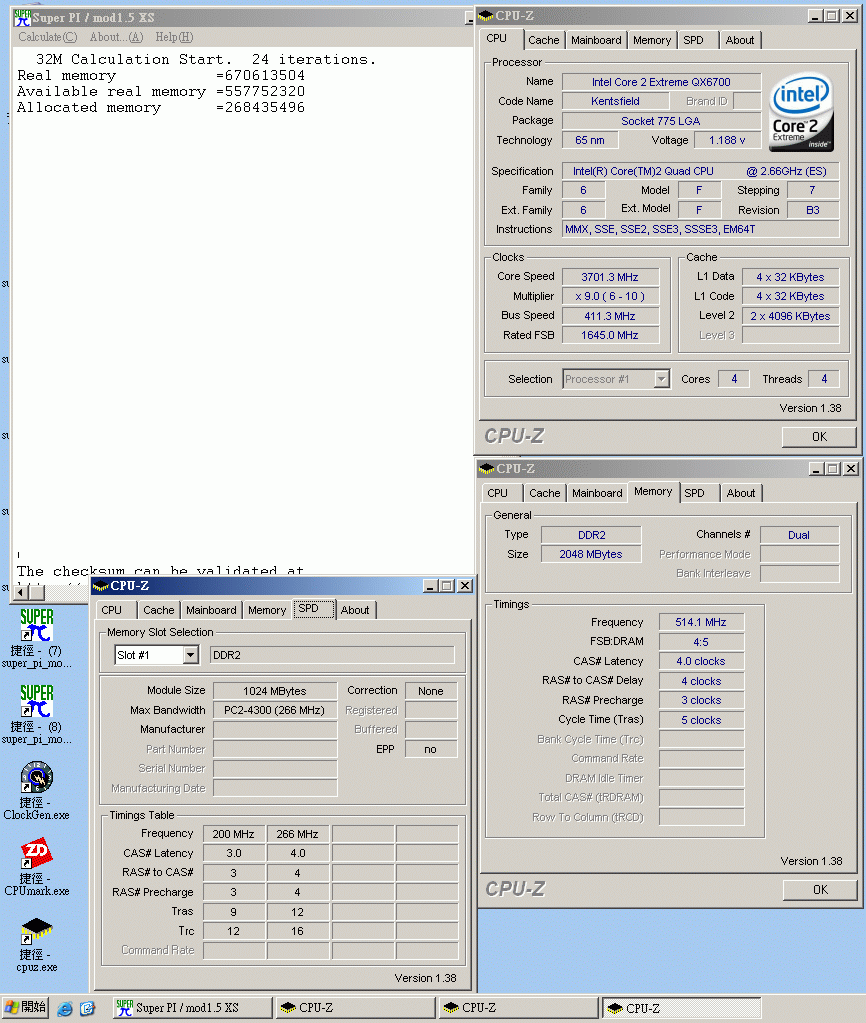Open the Calculate menu in Super PI

48,37
